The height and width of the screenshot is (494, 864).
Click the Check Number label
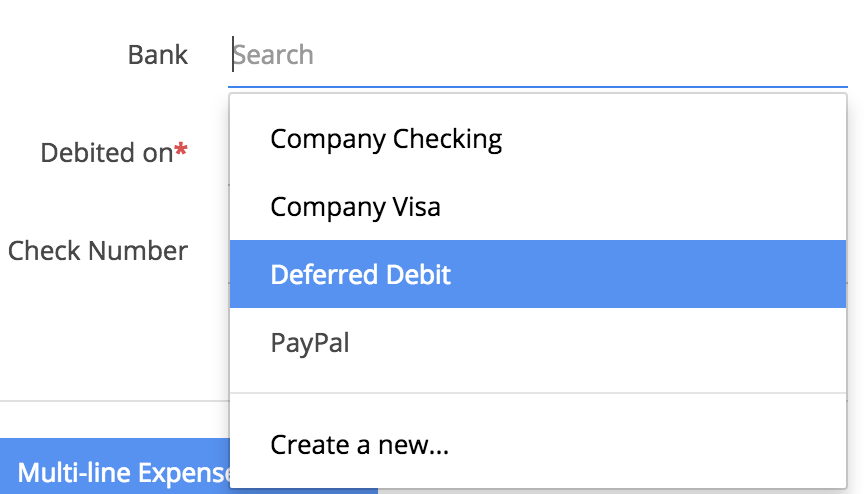[98, 251]
